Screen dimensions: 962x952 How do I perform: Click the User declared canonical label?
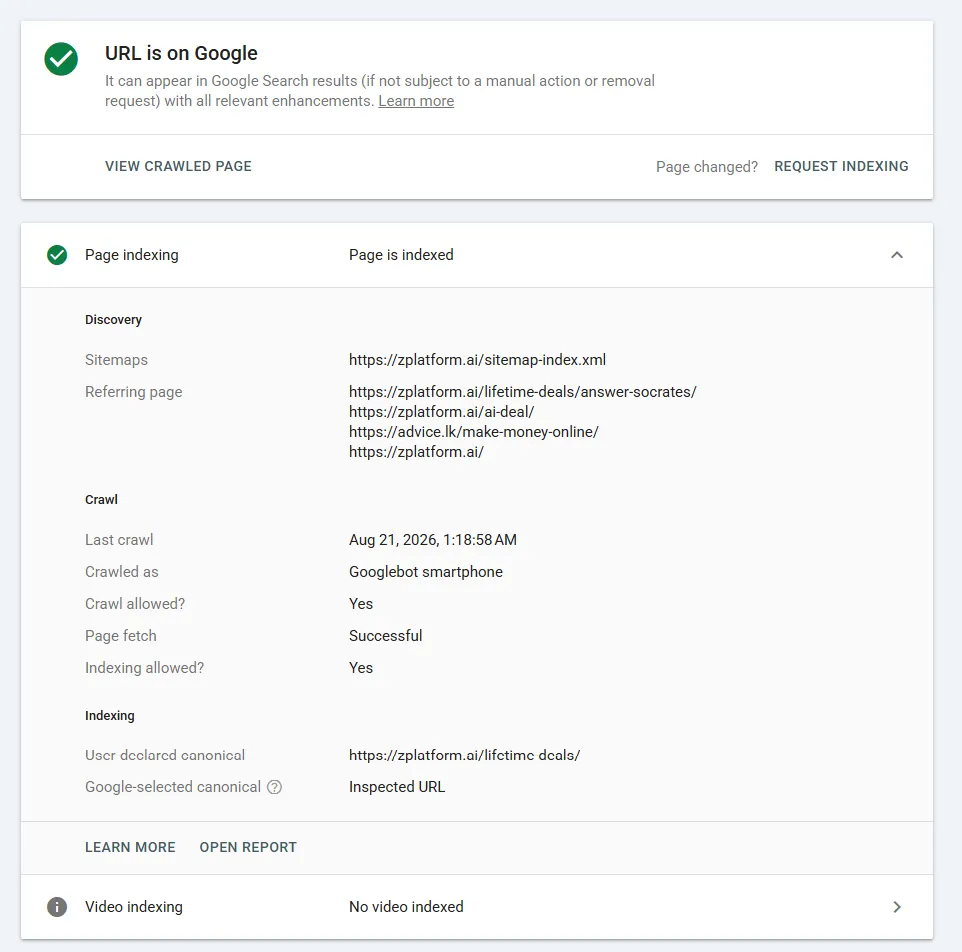click(x=165, y=755)
